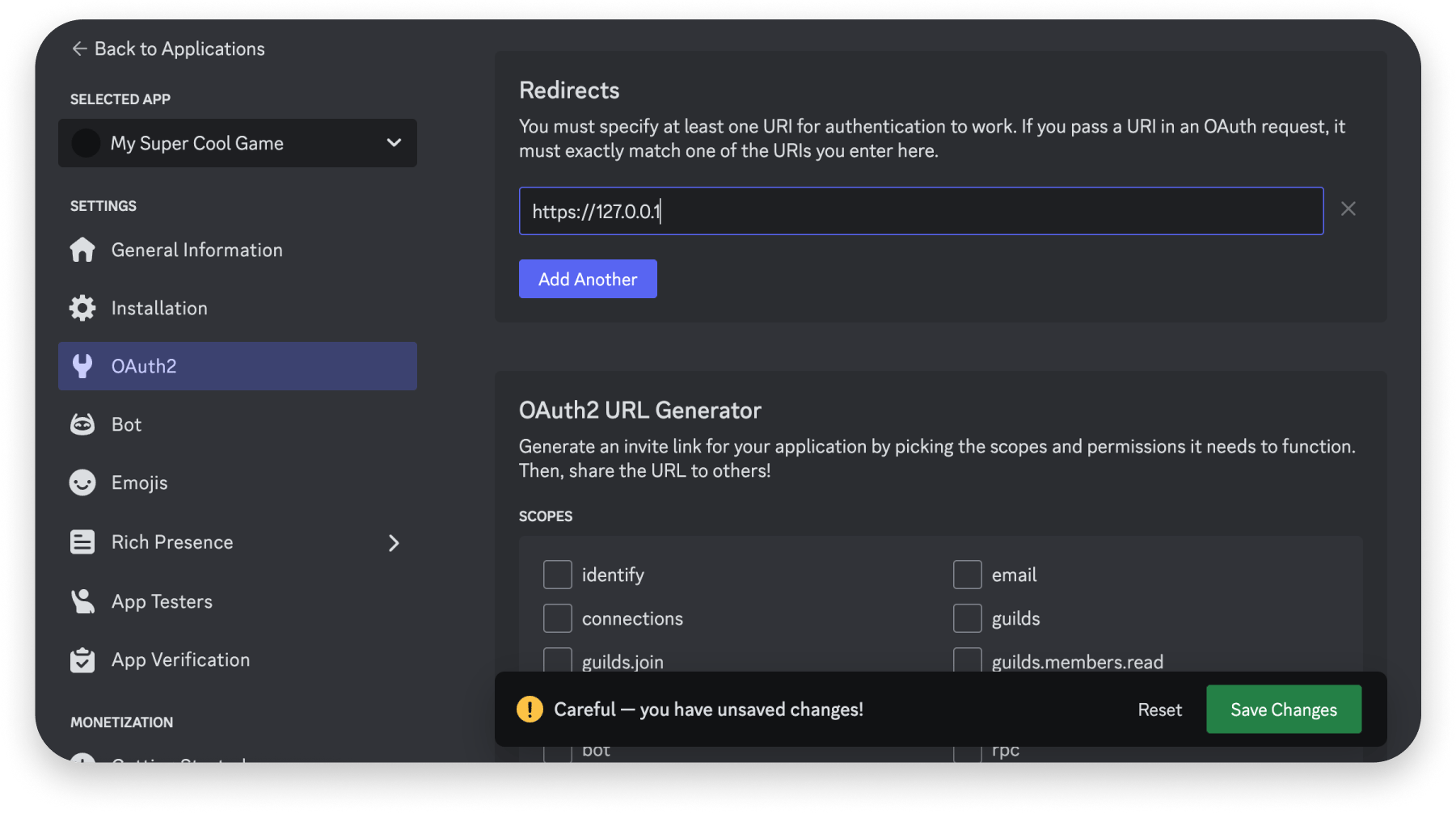1456x813 pixels.
Task: Click the General Information home icon
Action: pyautogui.click(x=82, y=250)
